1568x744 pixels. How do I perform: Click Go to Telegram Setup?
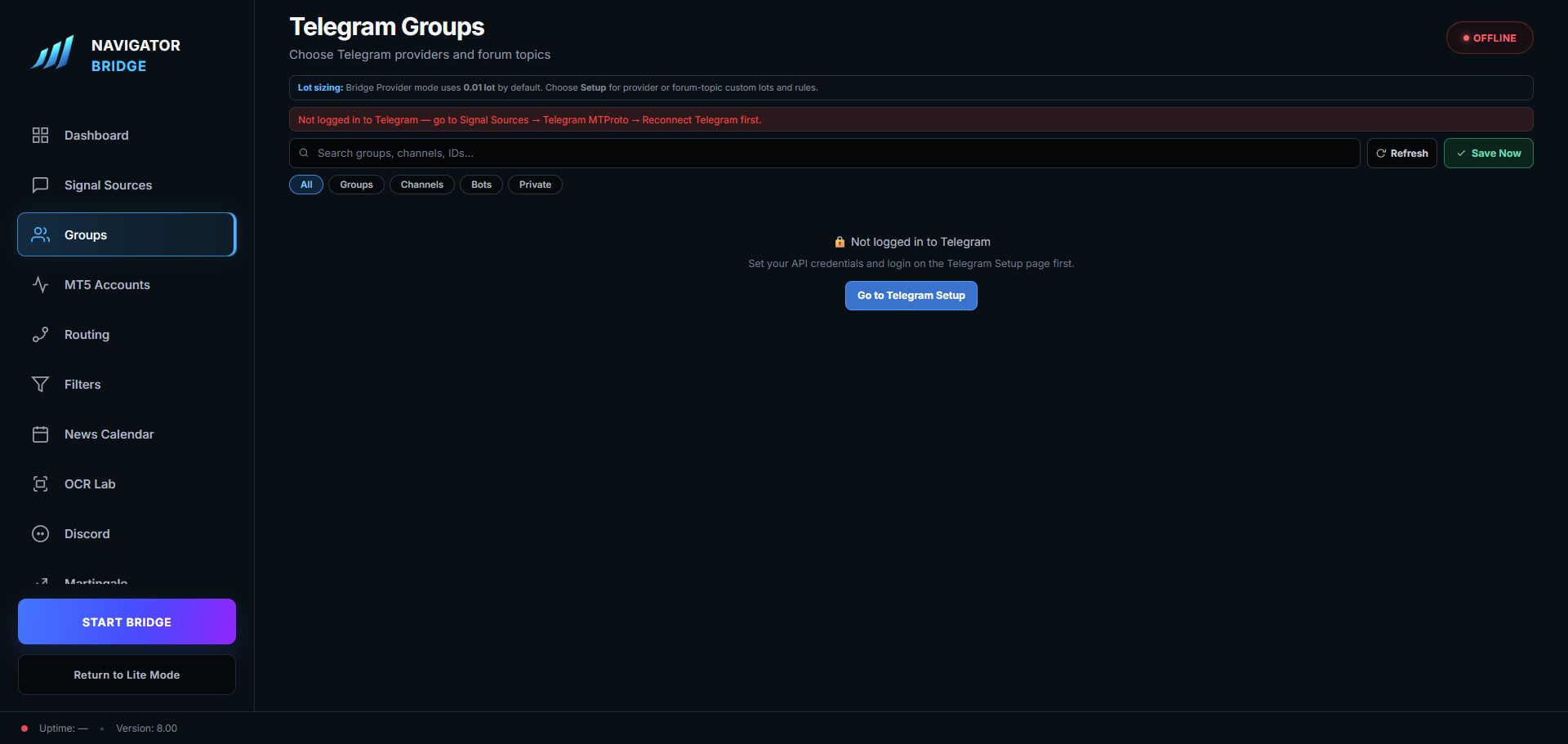pos(911,296)
